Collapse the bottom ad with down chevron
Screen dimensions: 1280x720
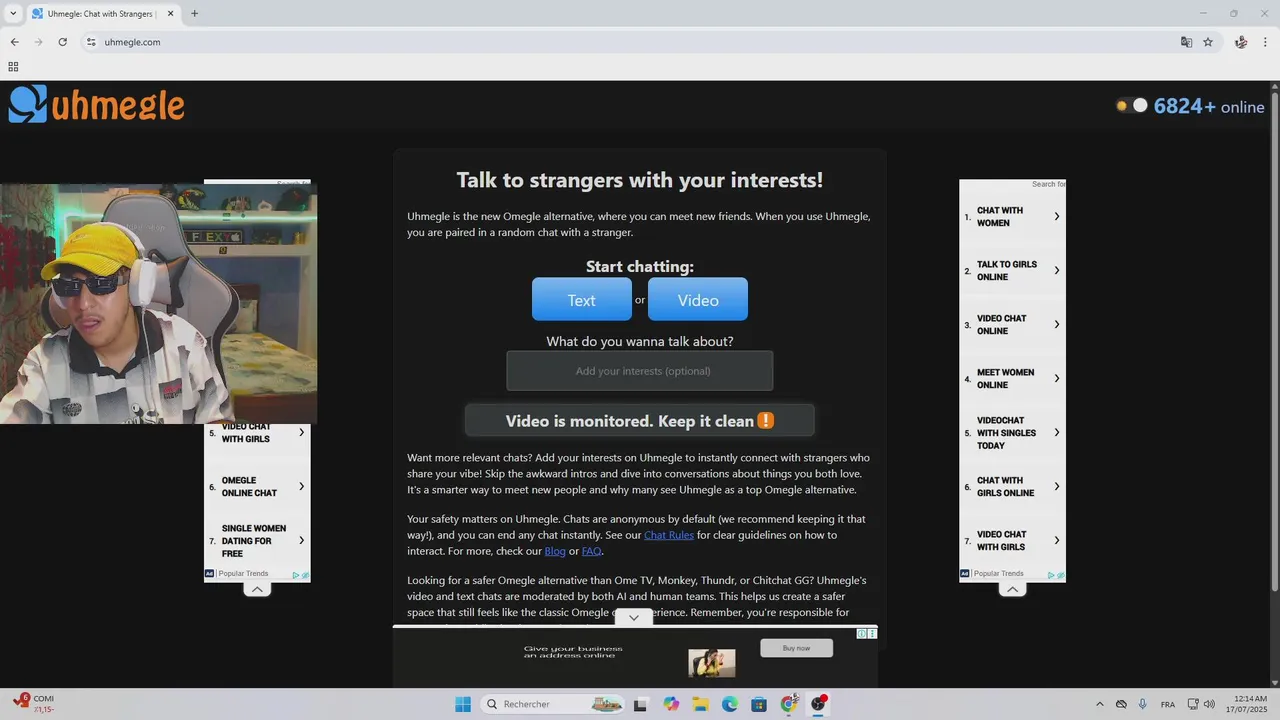tap(633, 618)
